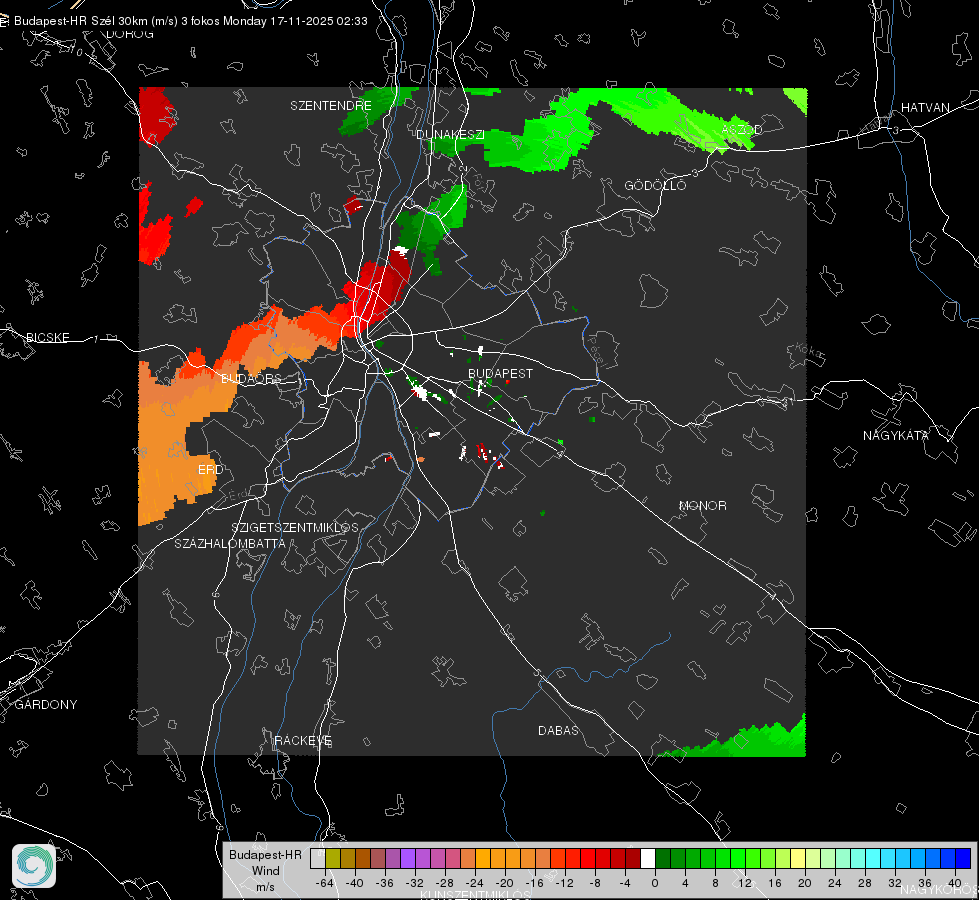This screenshot has height=900, width=979.
Task: Click the SZIGETSZENTMIKLÓS town label
Action: 295,528
